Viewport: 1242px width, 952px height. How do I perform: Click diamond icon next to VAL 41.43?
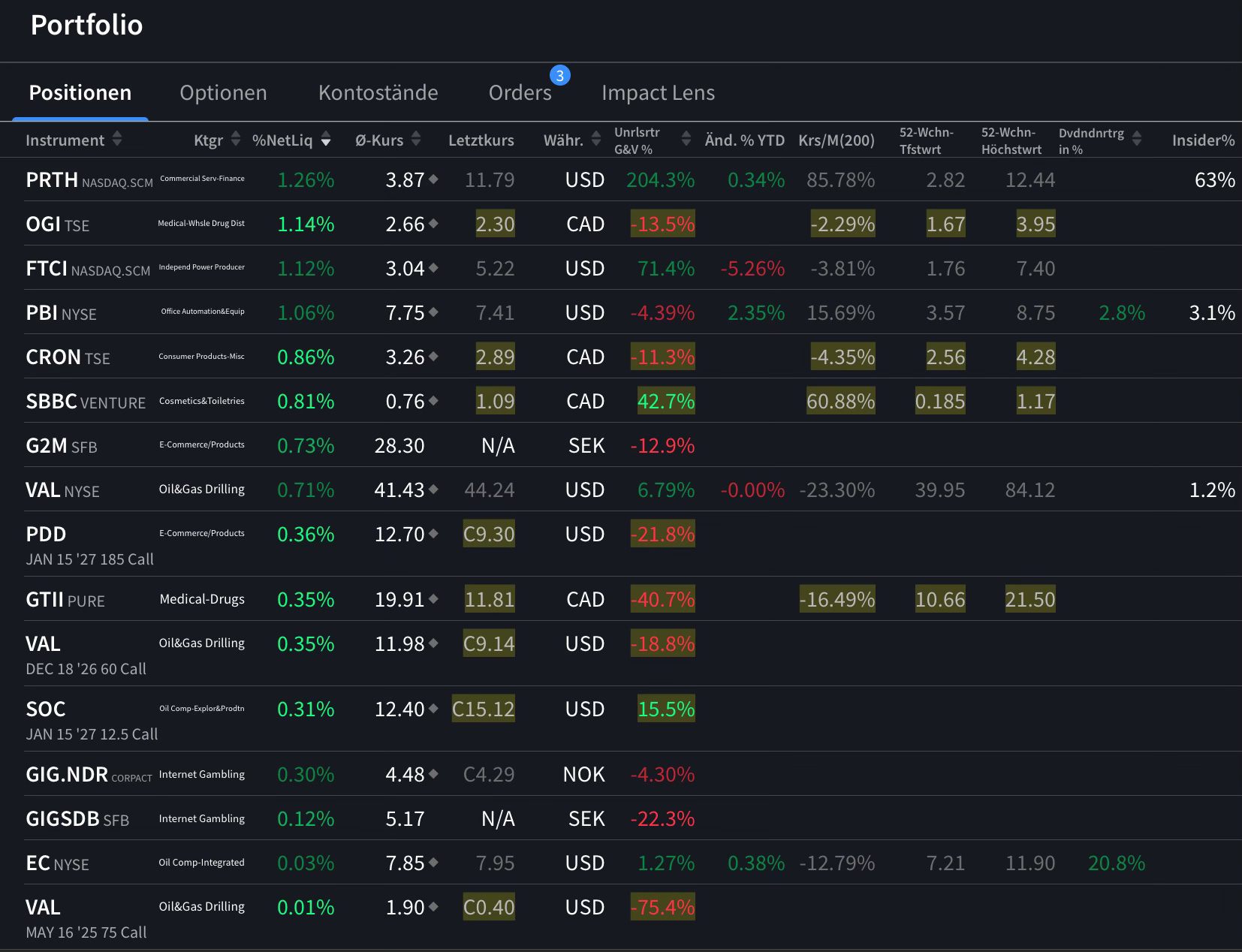pos(433,490)
